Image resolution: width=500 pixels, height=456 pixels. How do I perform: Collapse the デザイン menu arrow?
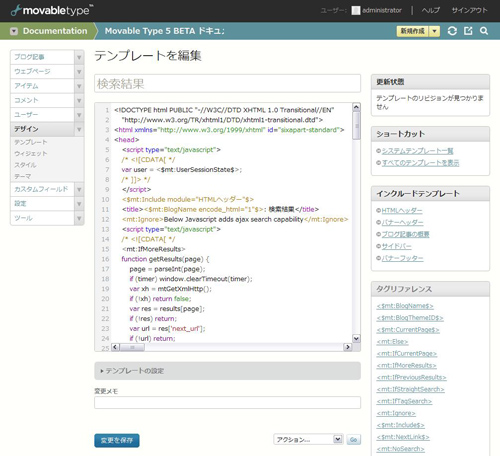(x=79, y=129)
